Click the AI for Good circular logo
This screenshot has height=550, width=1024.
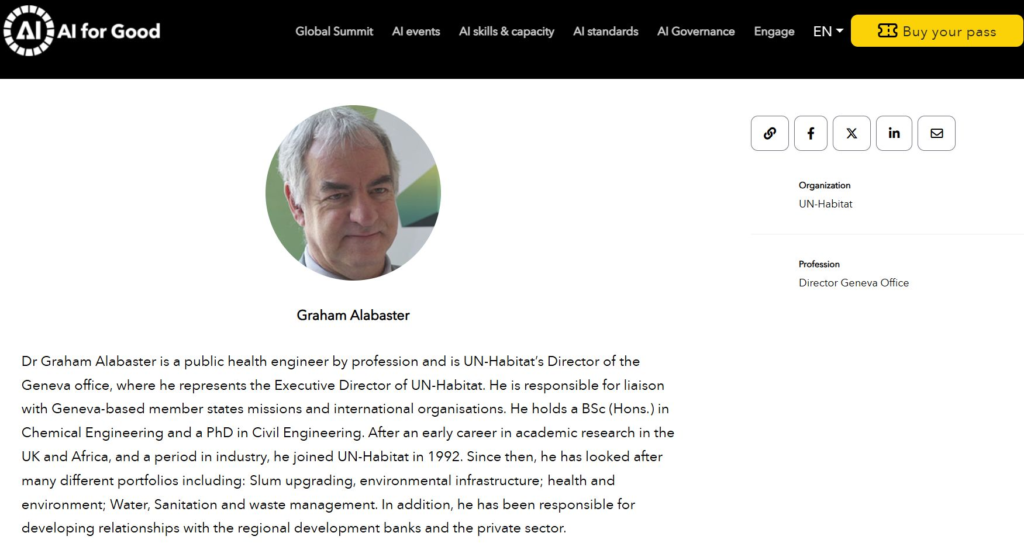click(29, 31)
